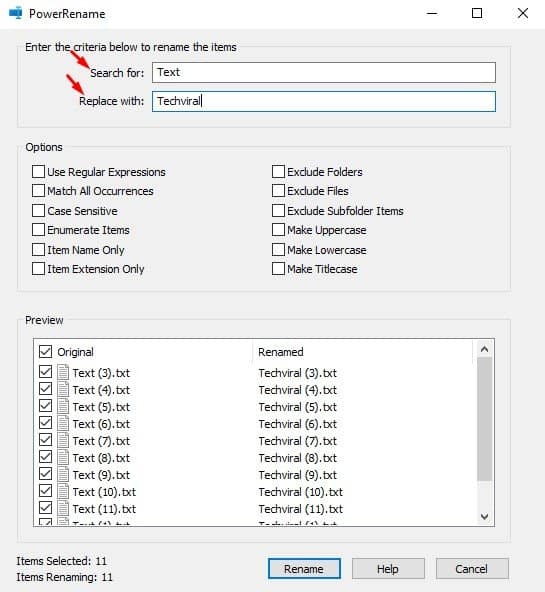Deselect Text (5).txt in the preview list
545x592 pixels.
[45, 406]
